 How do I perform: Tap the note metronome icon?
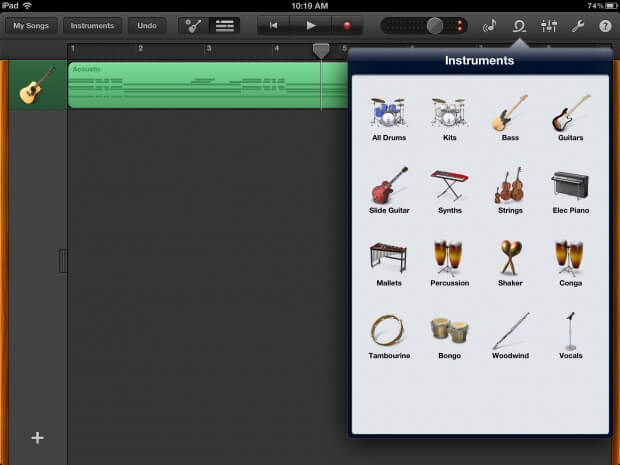(490, 26)
